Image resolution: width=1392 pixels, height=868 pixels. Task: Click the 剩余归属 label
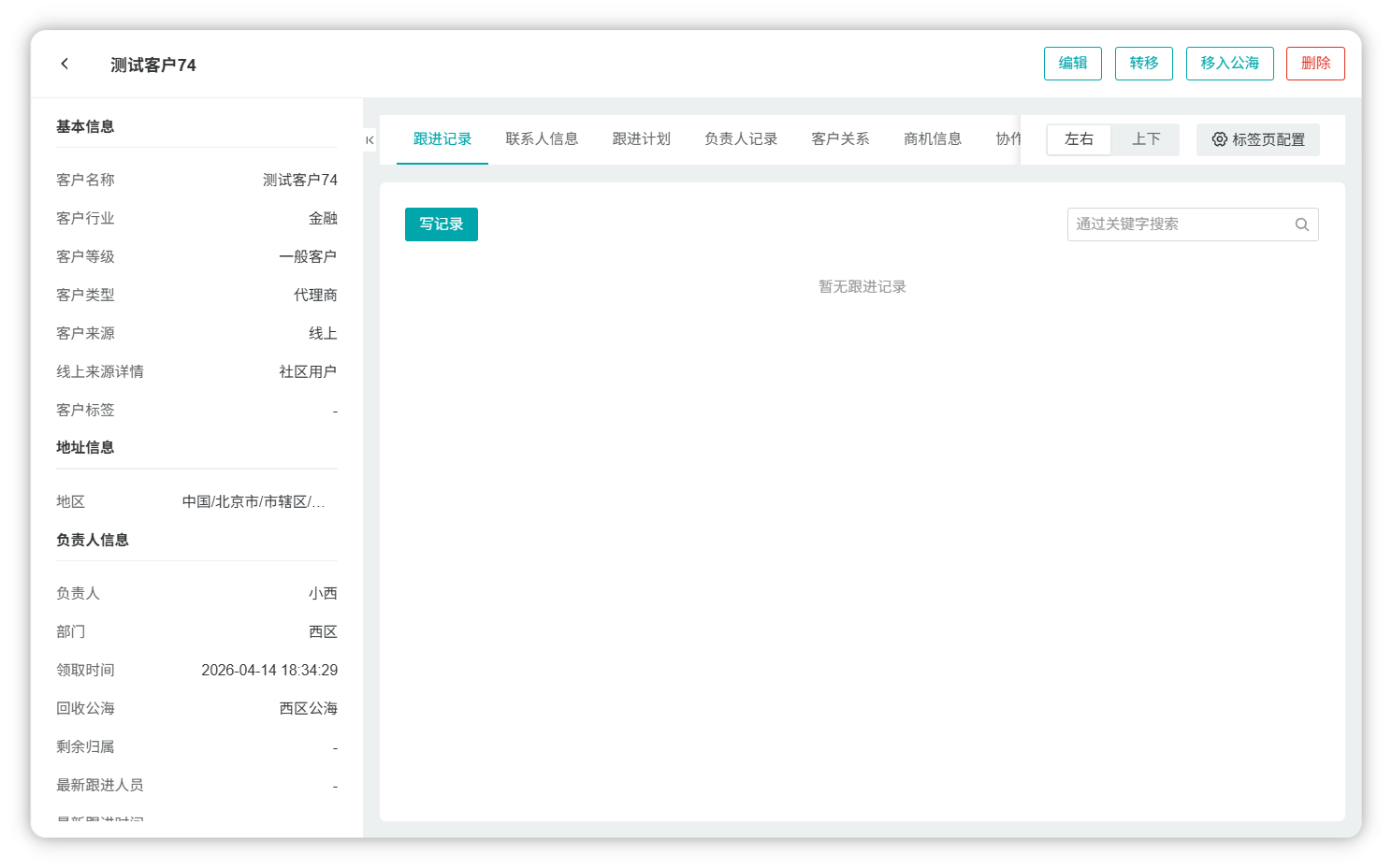pyautogui.click(x=85, y=746)
